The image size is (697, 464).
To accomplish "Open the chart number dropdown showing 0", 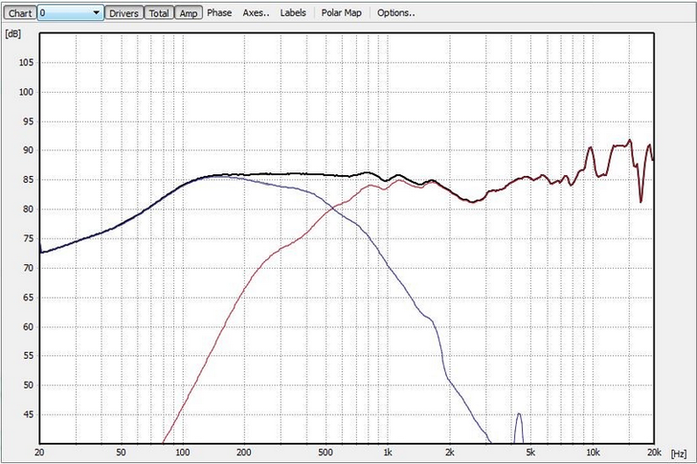I will coord(71,13).
